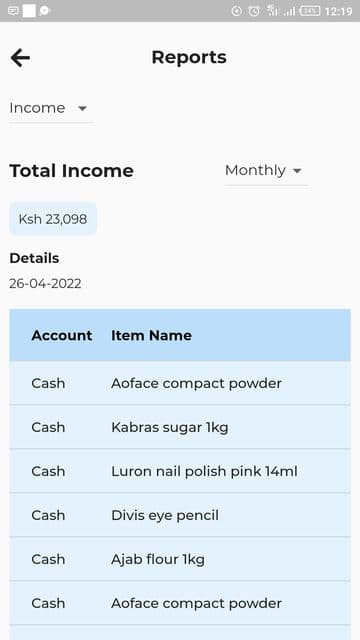Screen dimensions: 360x640
Task: Expand the Monthly period dropdown
Action: tap(266, 171)
